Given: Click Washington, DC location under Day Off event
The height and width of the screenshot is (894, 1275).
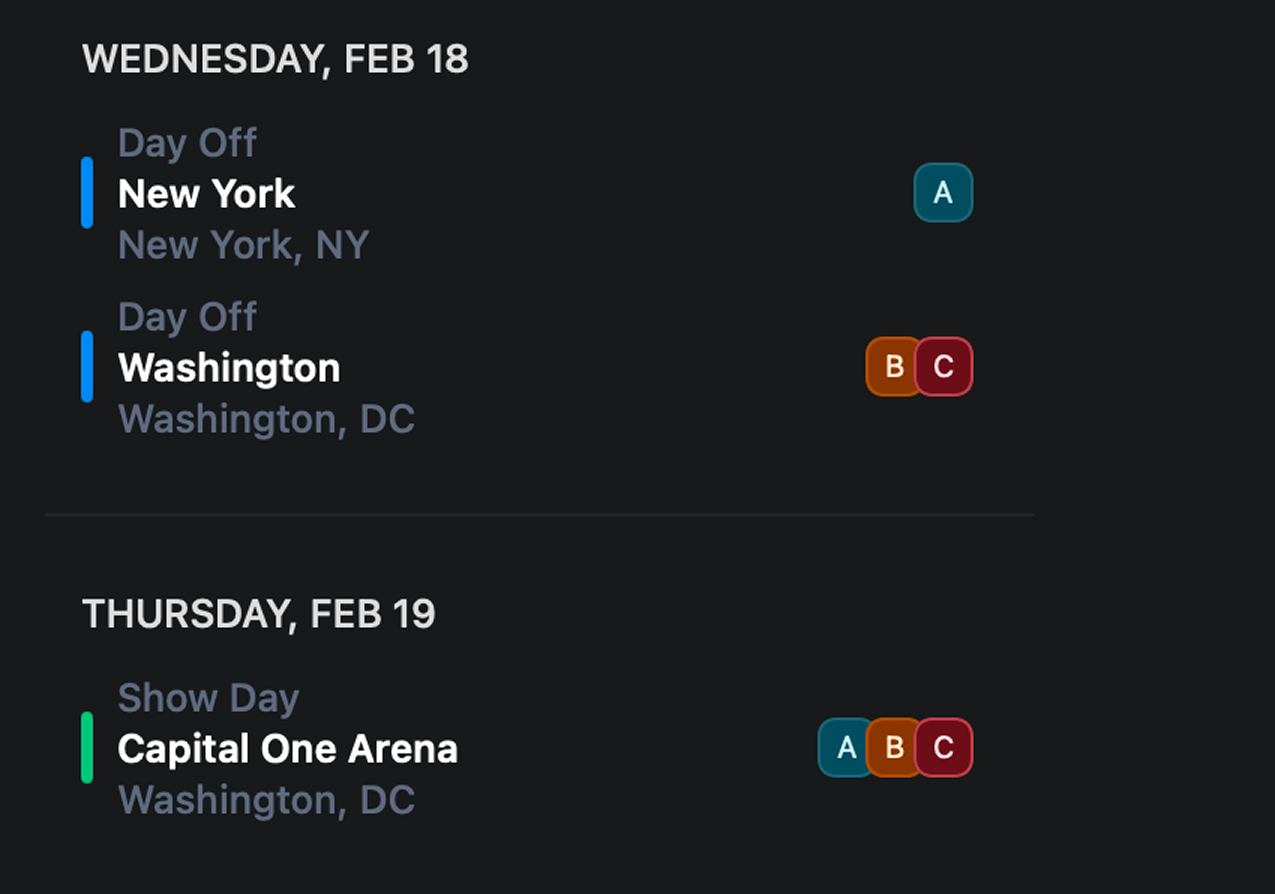Looking at the screenshot, I should point(266,419).
